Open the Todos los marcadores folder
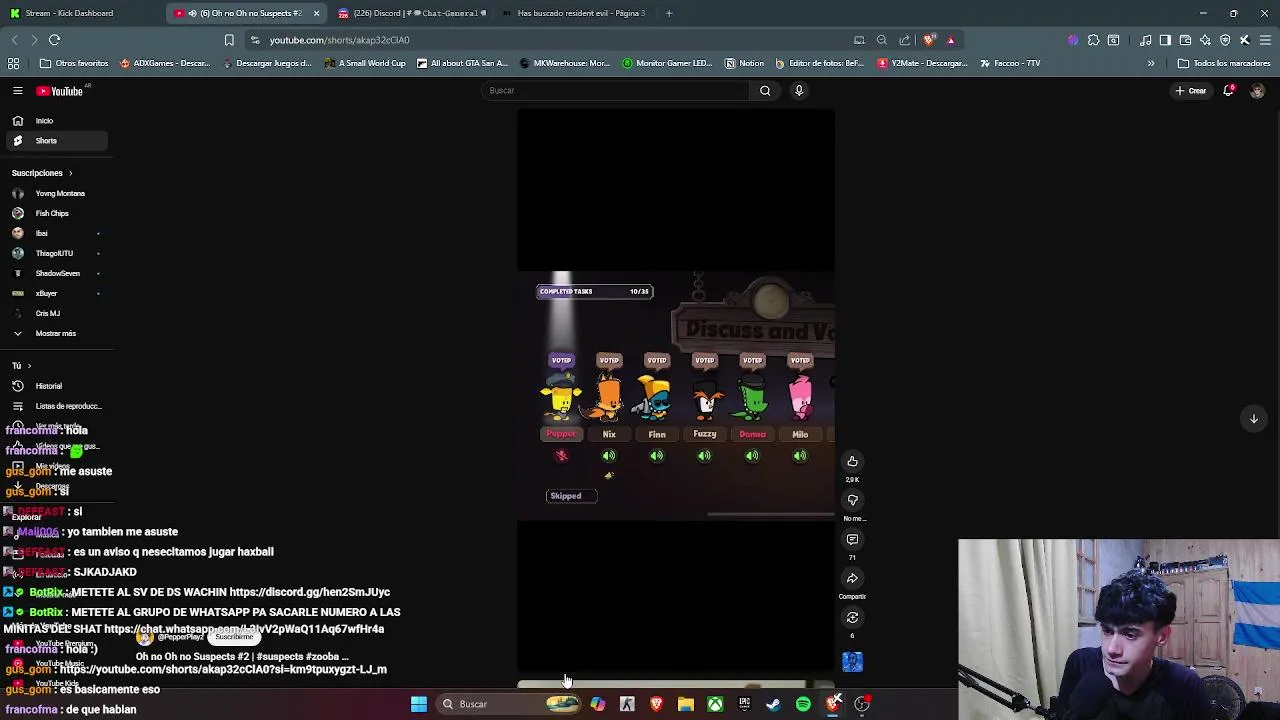Viewport: 1280px width, 720px height. point(1224,63)
